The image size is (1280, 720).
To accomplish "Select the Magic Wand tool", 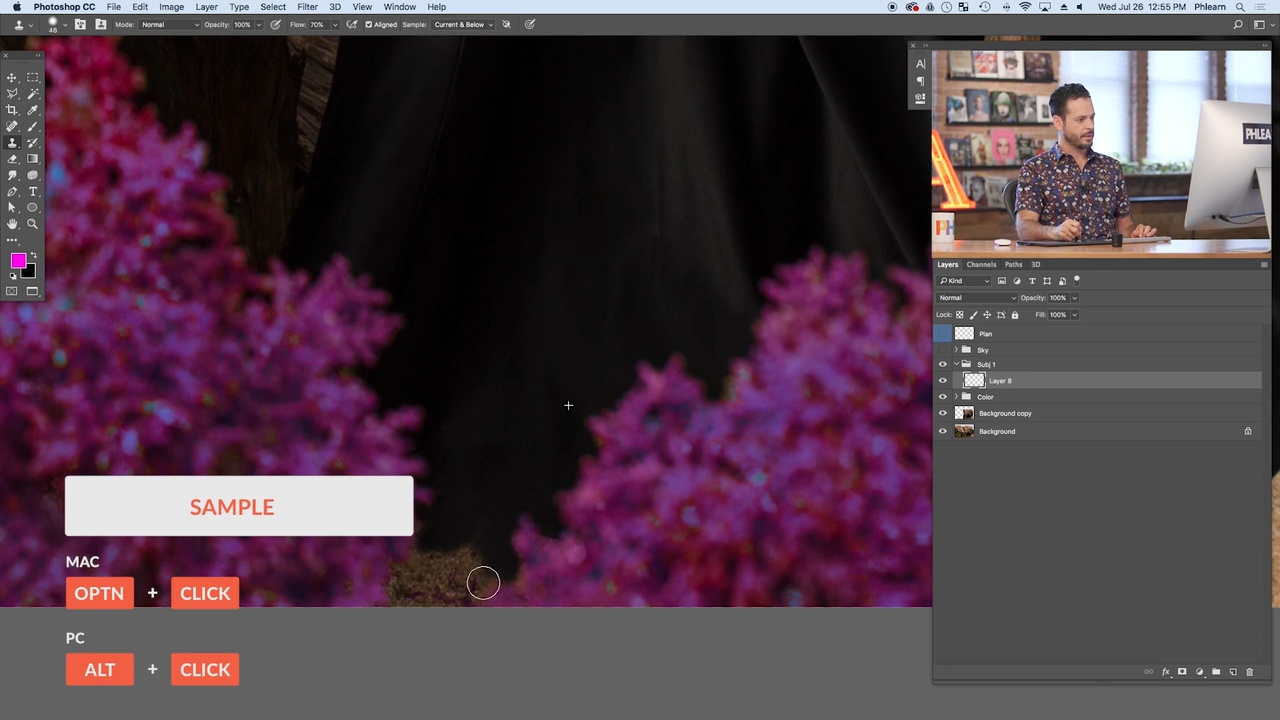I will [x=32, y=94].
